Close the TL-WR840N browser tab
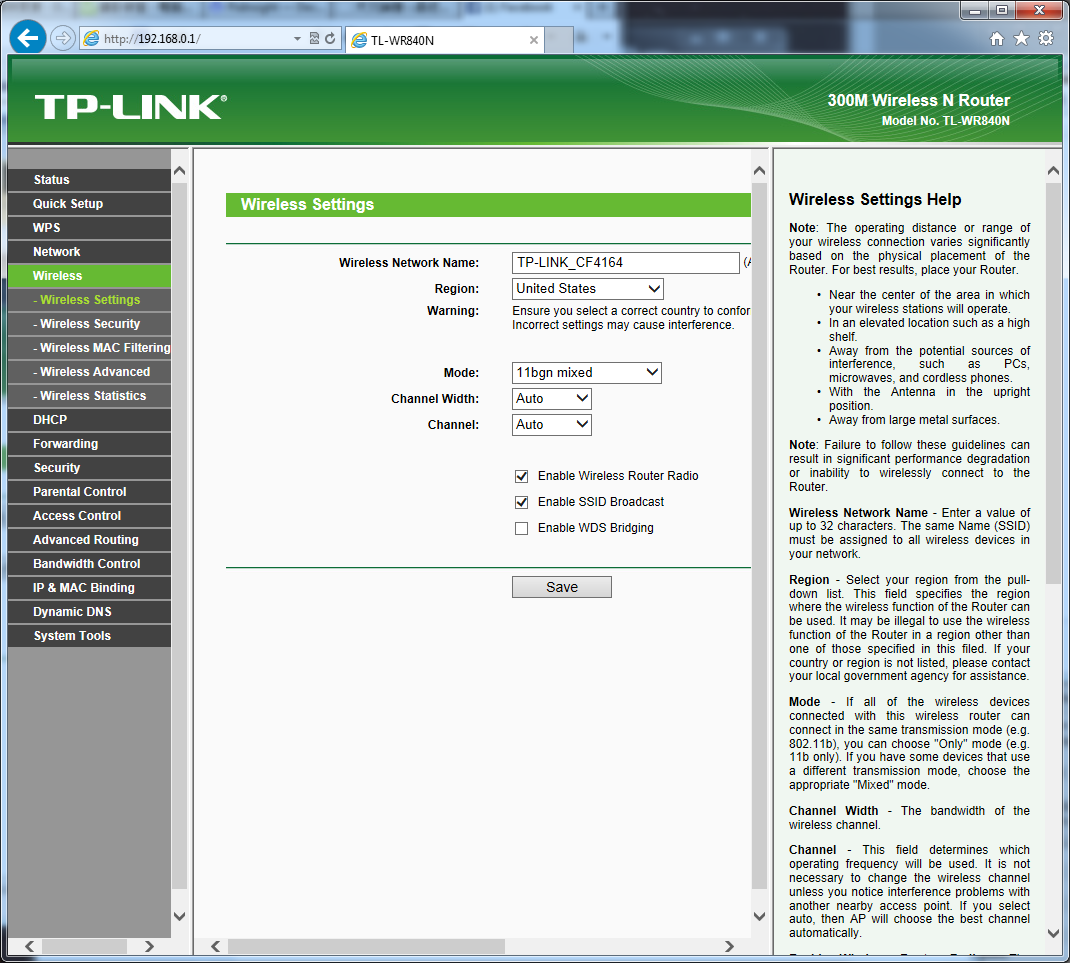 534,40
